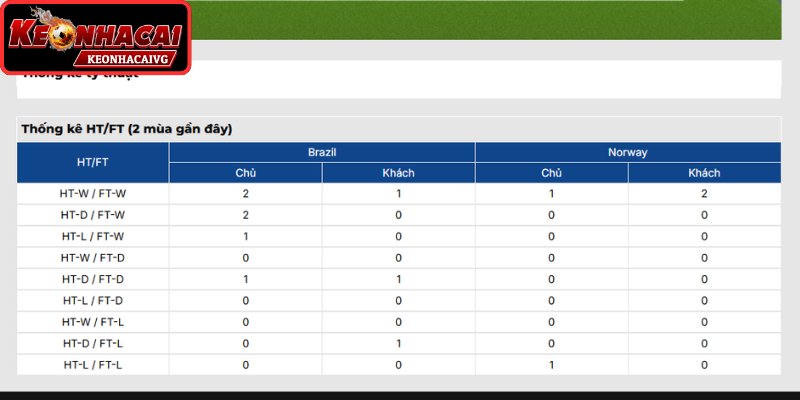Select the 'HT-W / FT-D' row label

(93, 258)
